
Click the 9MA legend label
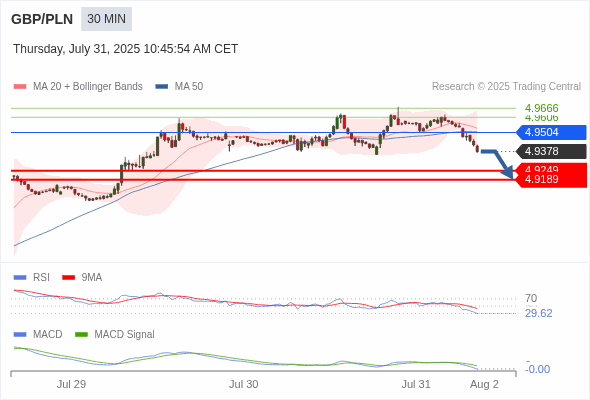click(92, 278)
